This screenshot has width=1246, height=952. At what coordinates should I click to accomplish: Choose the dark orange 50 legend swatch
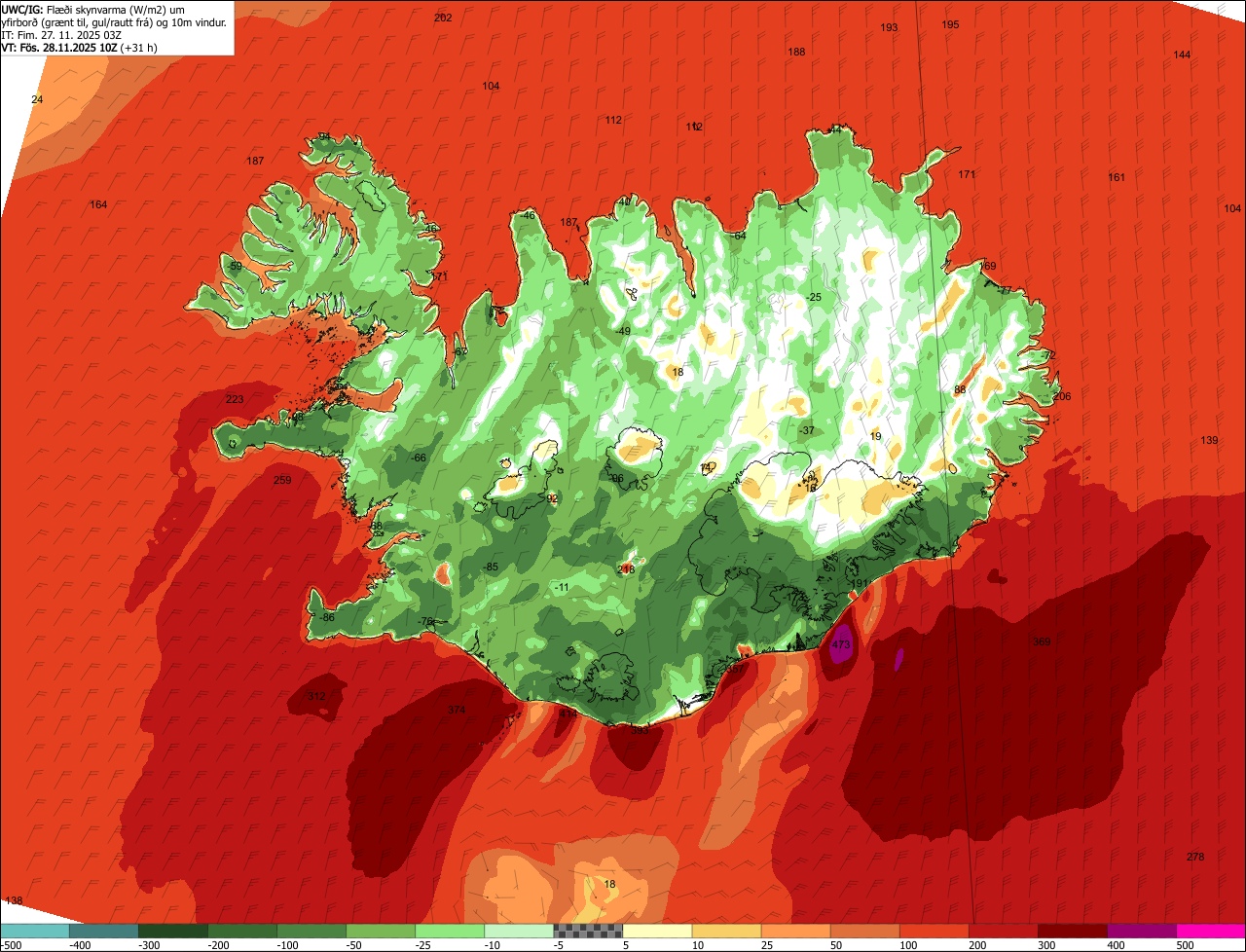[x=864, y=931]
